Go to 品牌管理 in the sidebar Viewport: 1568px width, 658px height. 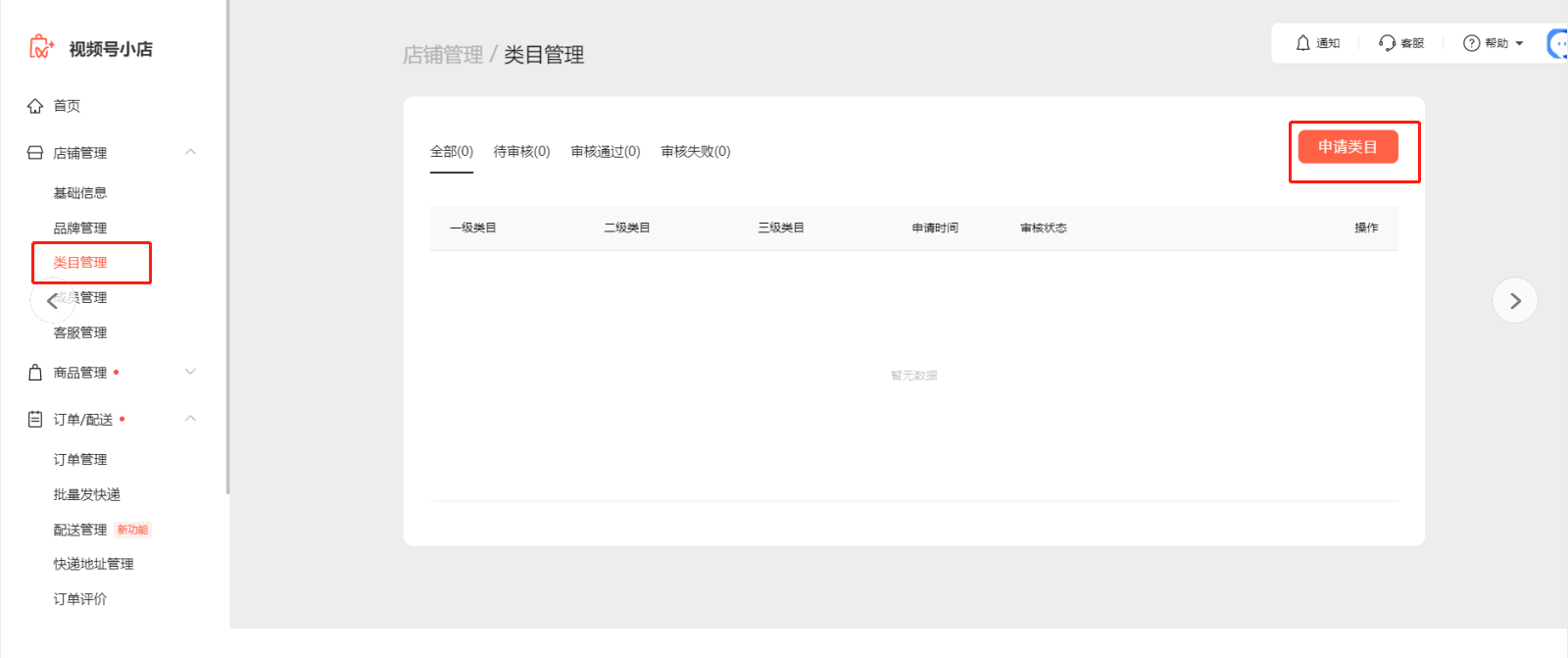tap(80, 228)
